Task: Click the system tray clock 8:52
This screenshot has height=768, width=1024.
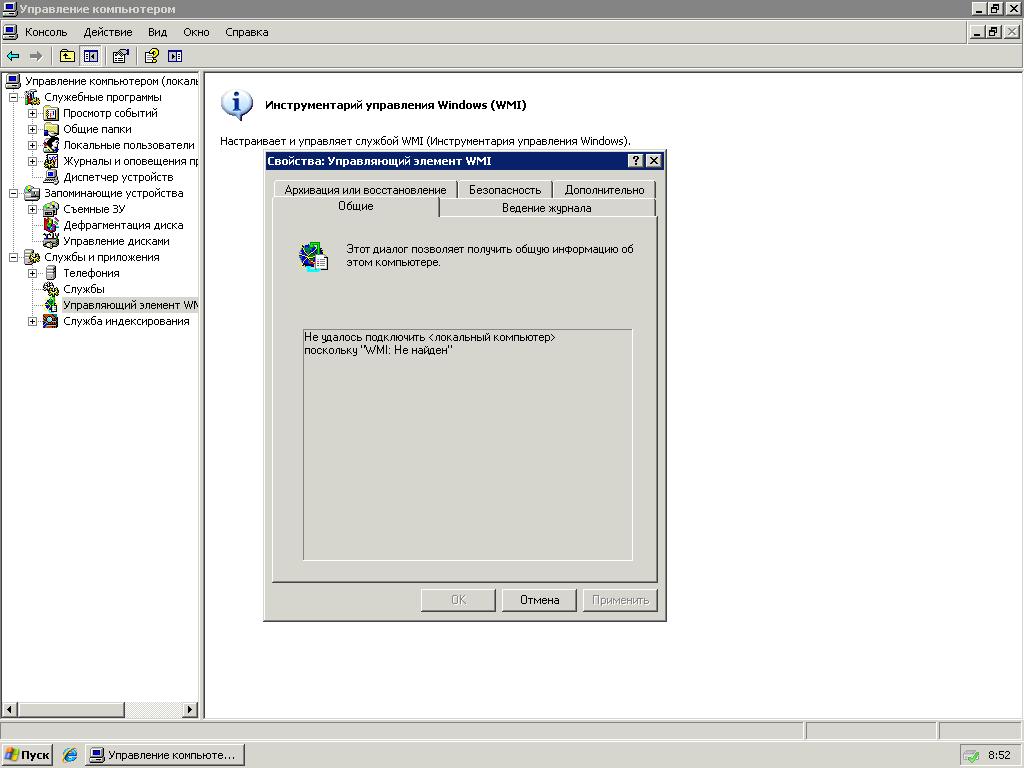Action: pyautogui.click(x=999, y=755)
